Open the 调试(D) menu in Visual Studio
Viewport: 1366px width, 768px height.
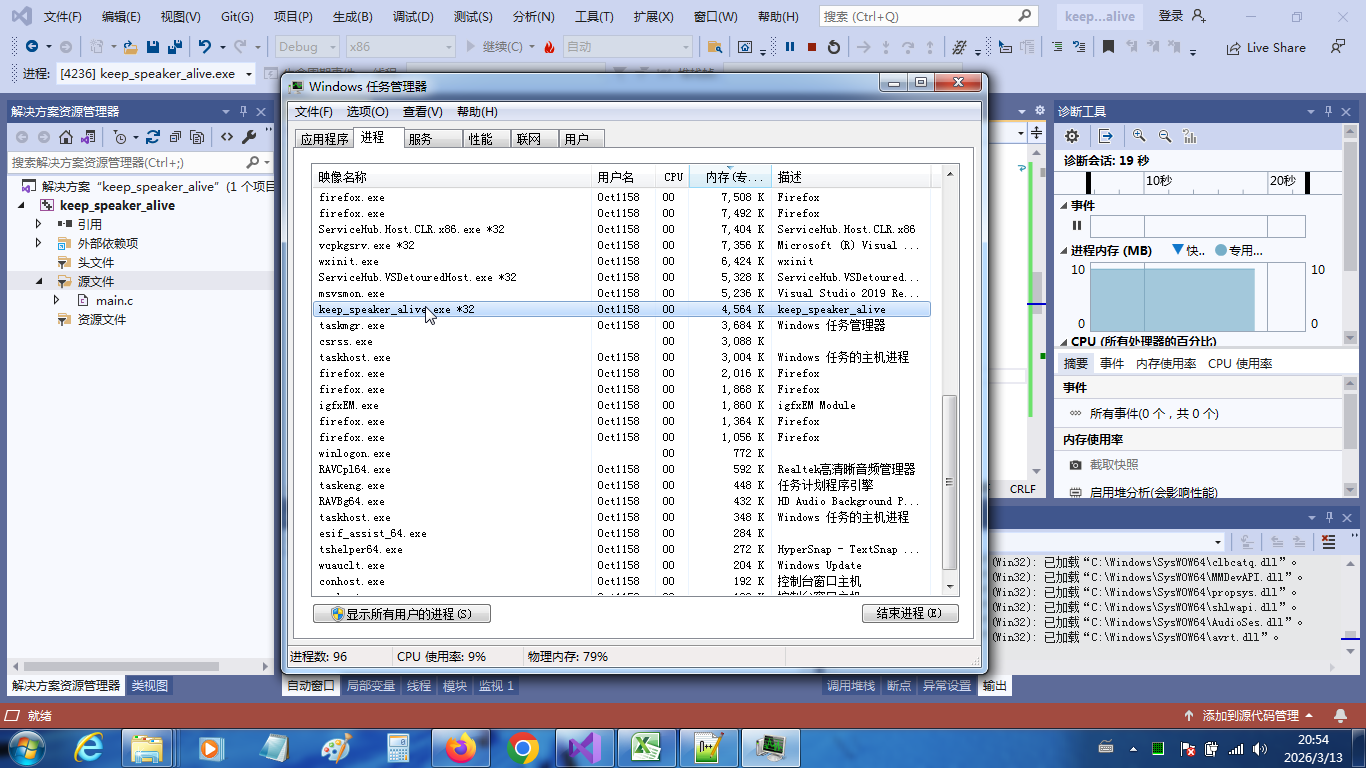(413, 17)
